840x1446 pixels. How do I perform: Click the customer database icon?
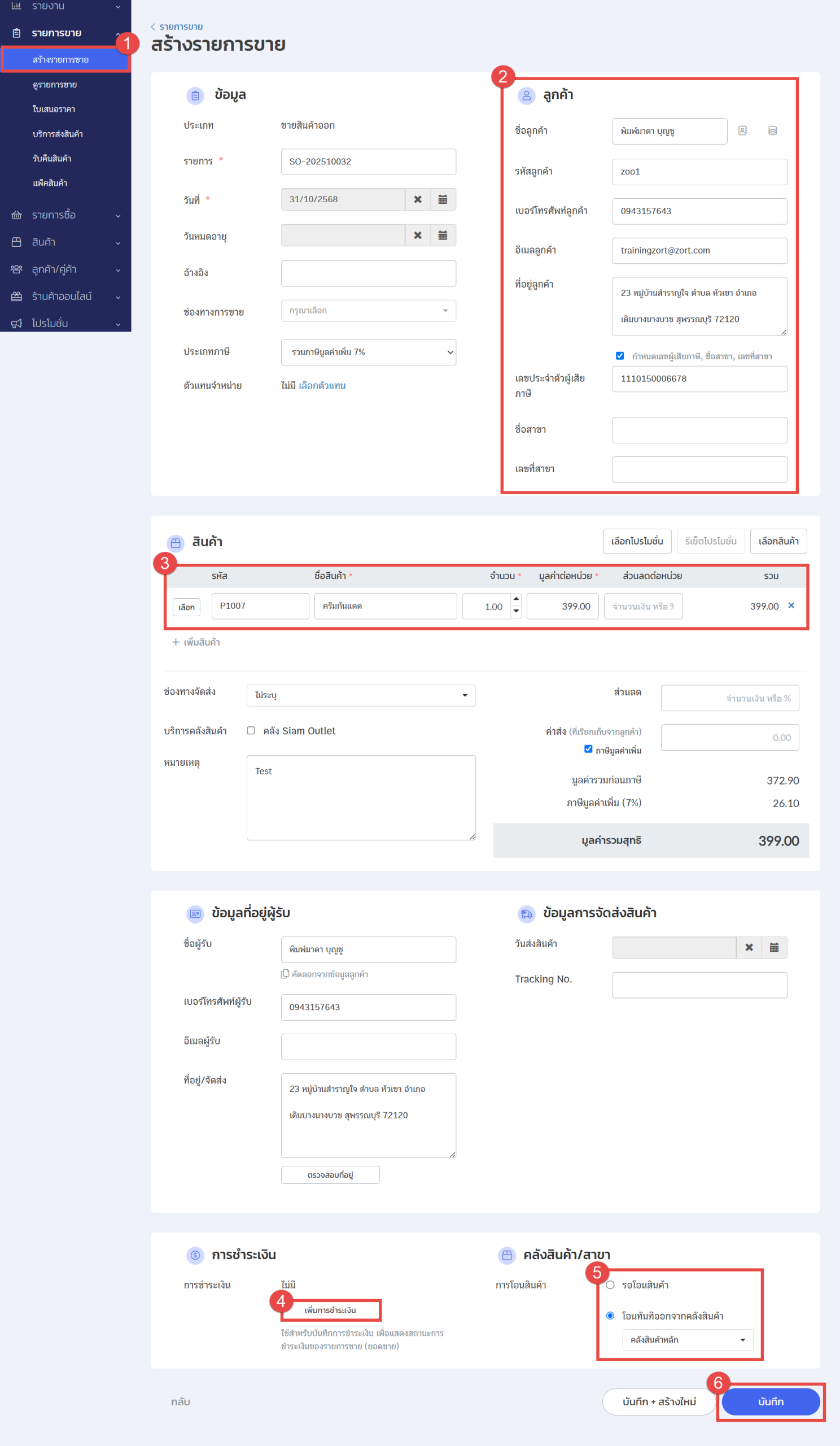pos(772,131)
